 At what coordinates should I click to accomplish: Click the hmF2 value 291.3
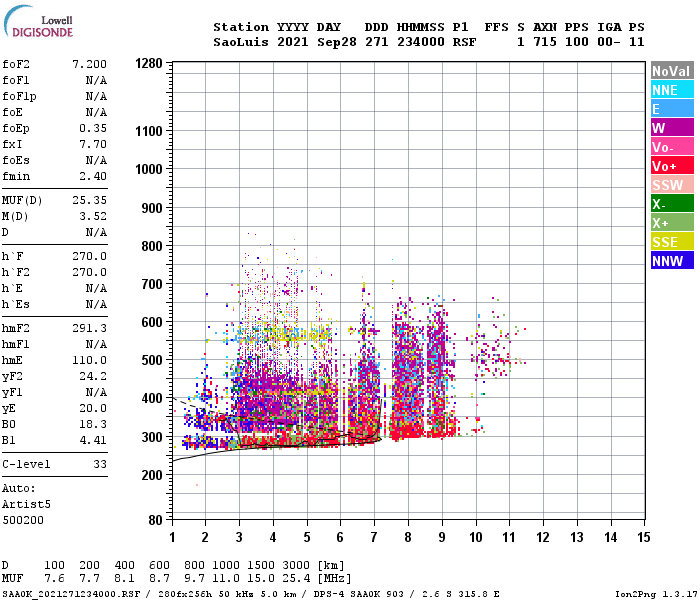(90, 328)
